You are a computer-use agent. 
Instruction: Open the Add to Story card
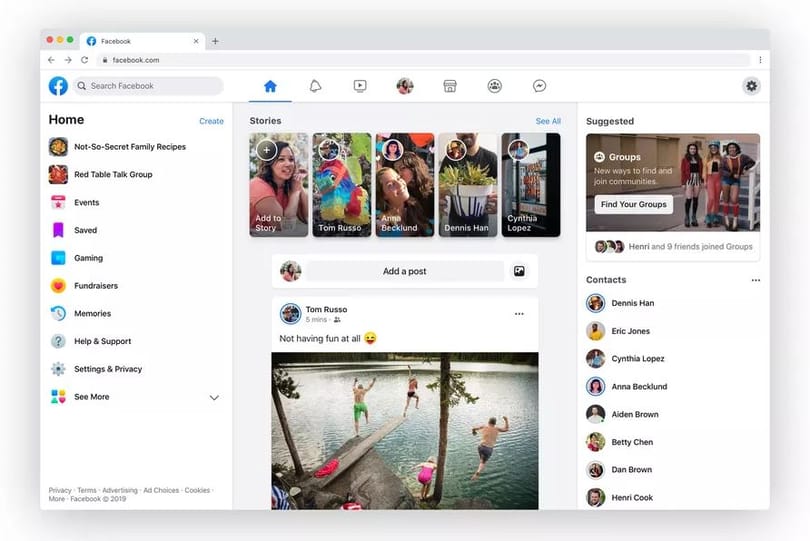(278, 185)
